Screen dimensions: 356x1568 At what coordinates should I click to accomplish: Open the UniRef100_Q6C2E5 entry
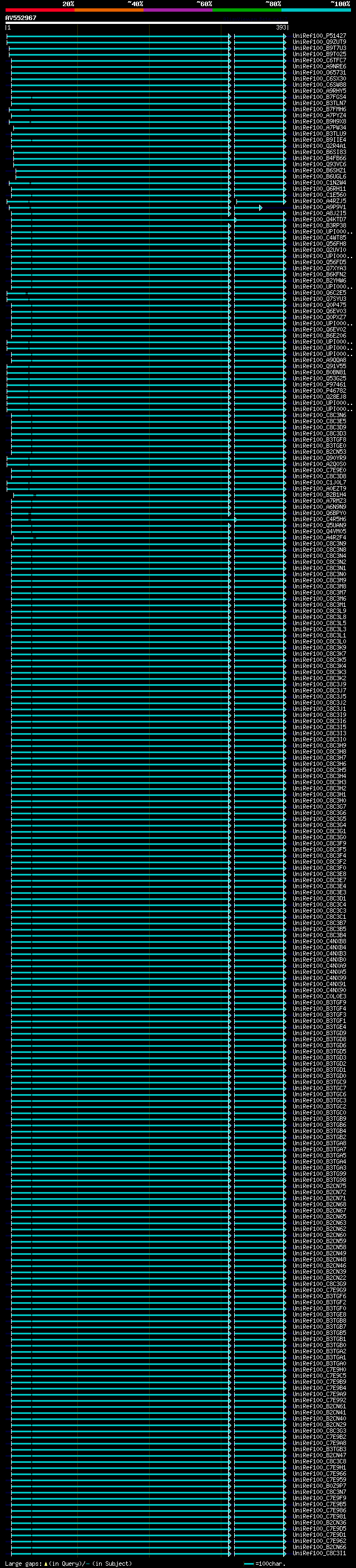tap(319, 293)
